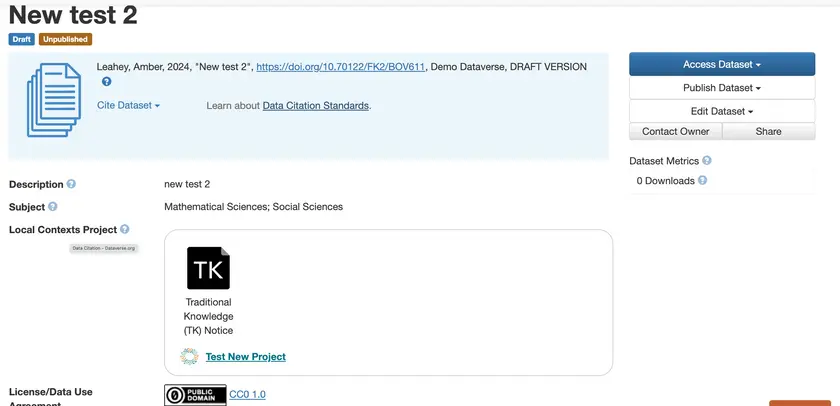840x406 pixels.
Task: Click the Contact Owner button
Action: tap(675, 131)
